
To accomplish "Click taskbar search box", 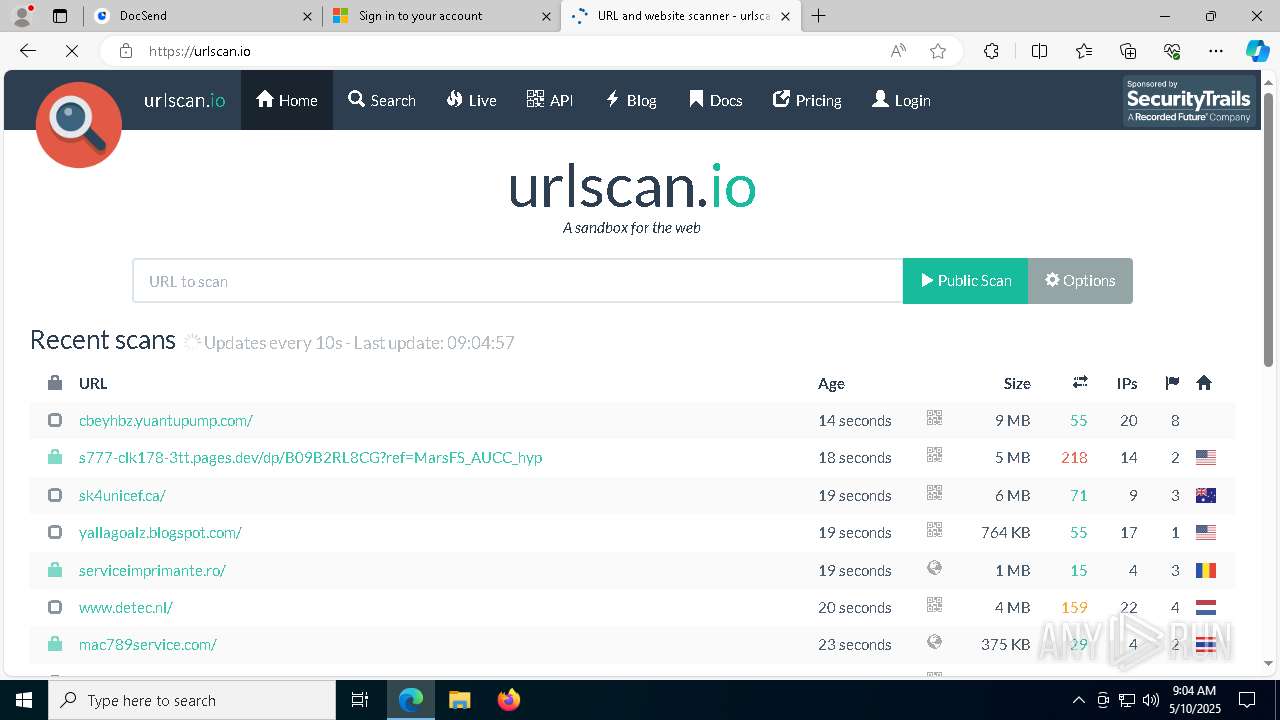I will 192,700.
